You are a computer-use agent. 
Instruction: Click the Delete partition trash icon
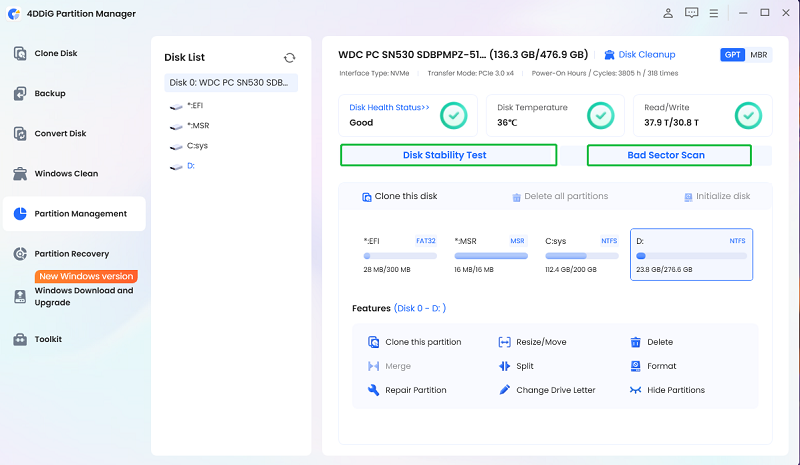pyautogui.click(x=635, y=342)
